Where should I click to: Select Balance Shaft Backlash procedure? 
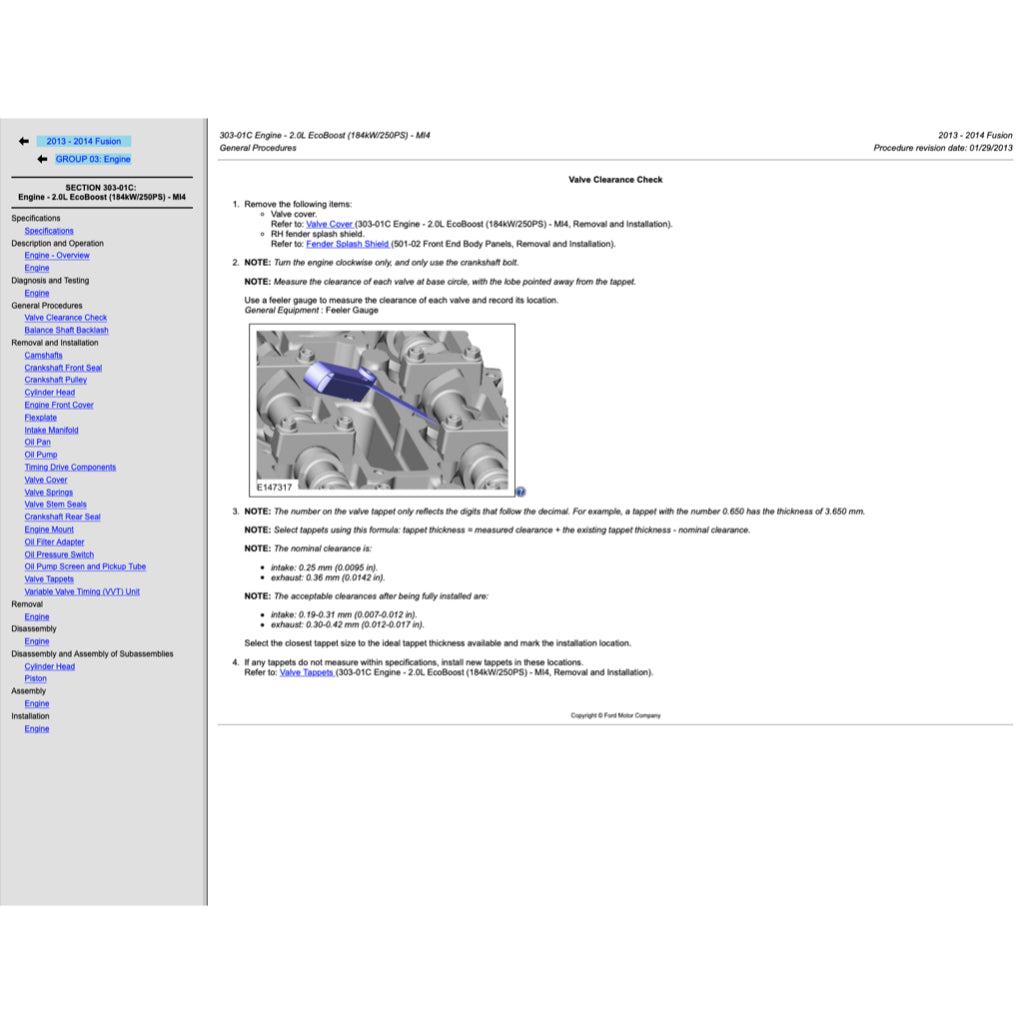[x=66, y=330]
